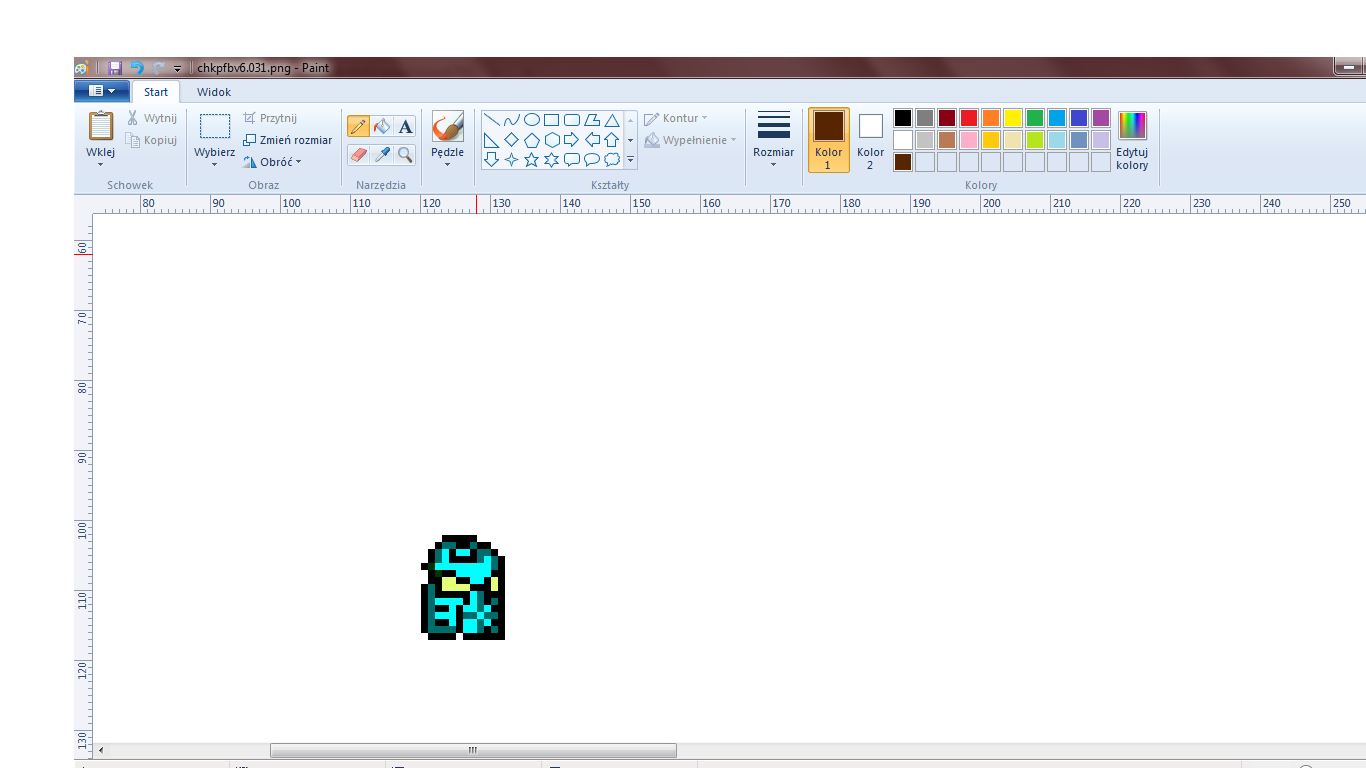Pick the red color swatch
The width and height of the screenshot is (1366, 768).
(969, 118)
